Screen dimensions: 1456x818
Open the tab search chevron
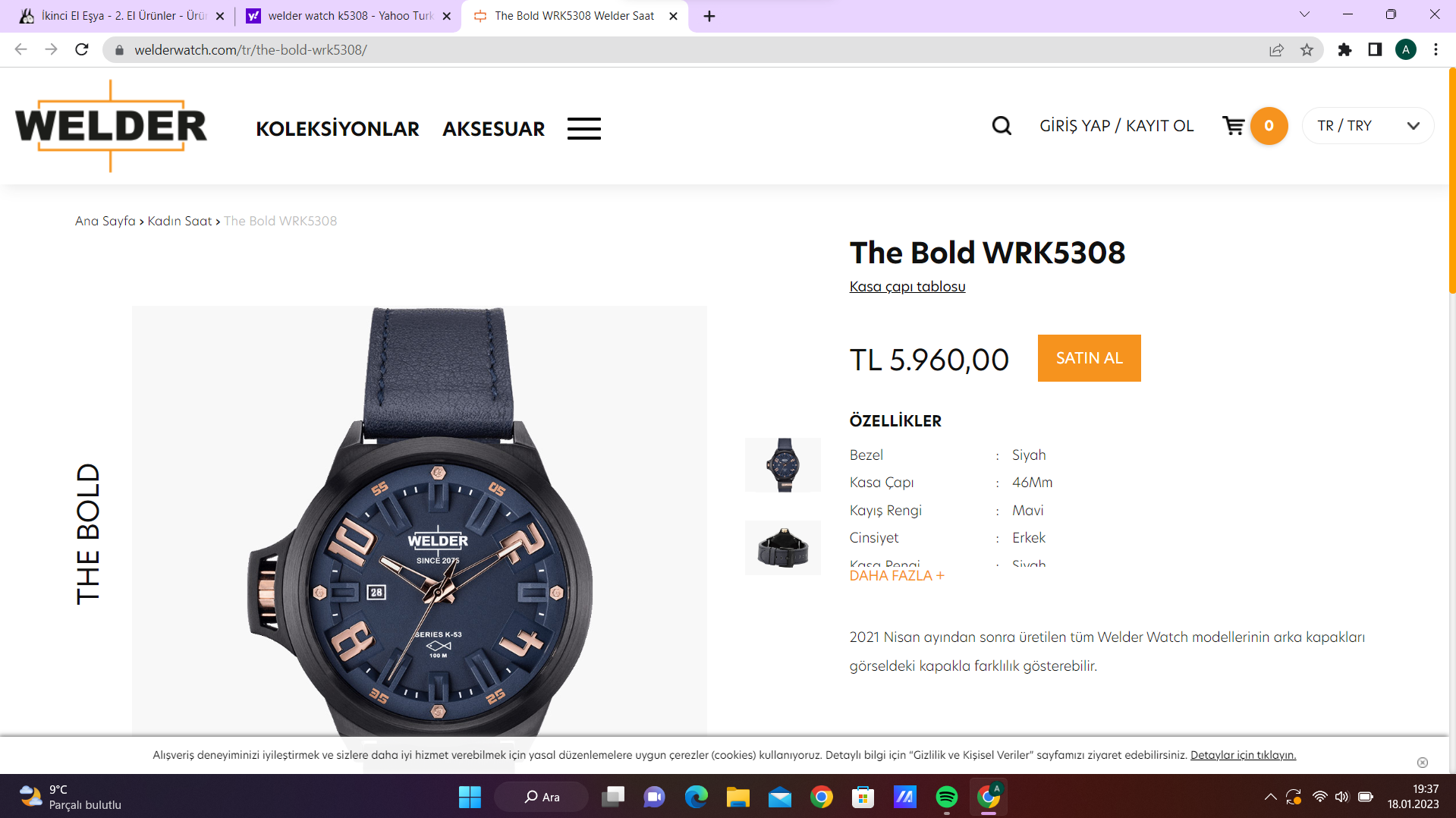pos(1305,14)
